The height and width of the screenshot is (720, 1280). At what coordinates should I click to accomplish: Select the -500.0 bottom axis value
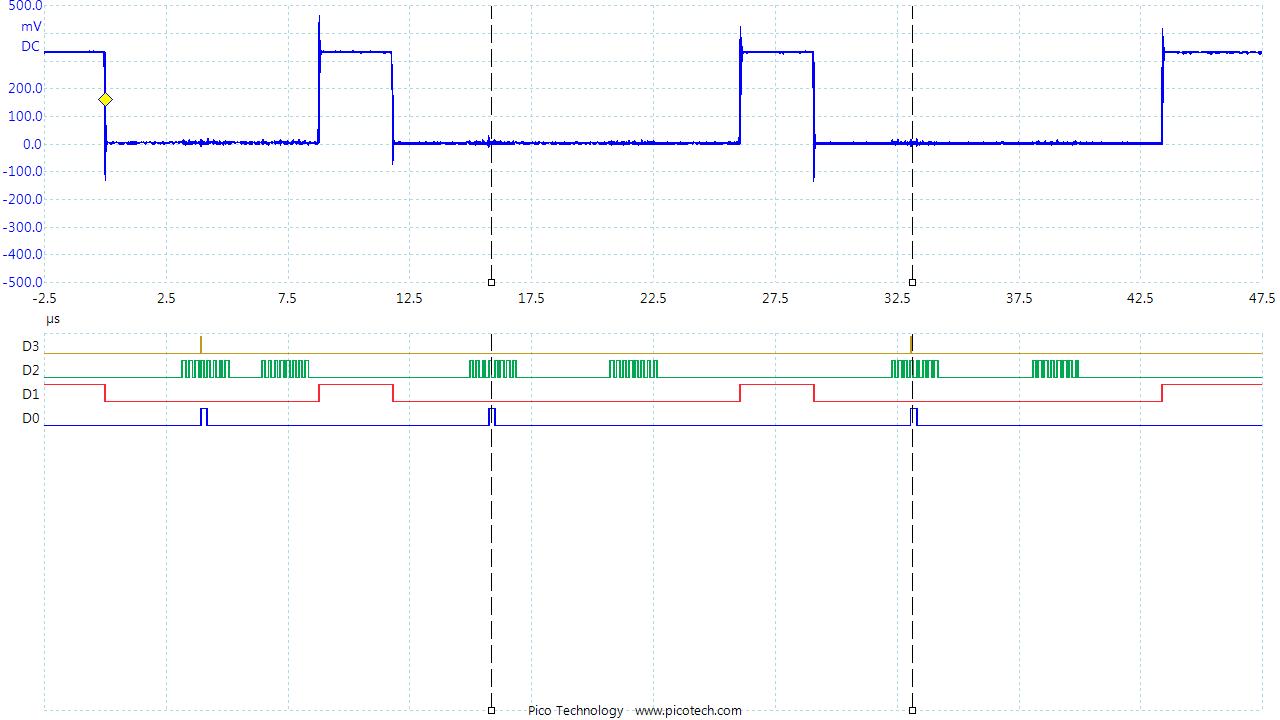(x=24, y=281)
